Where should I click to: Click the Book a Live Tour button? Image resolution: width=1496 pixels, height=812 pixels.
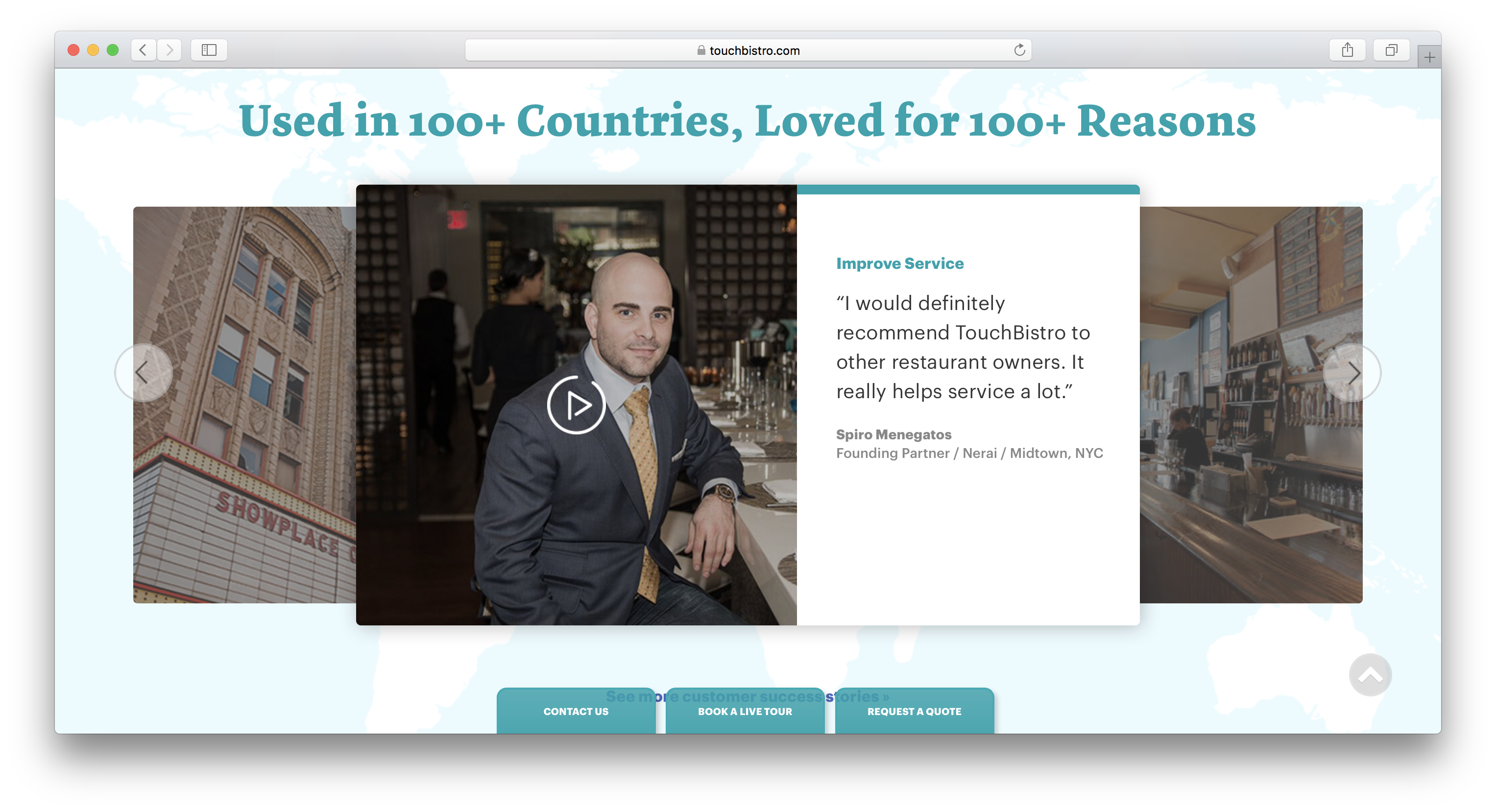pyautogui.click(x=745, y=711)
